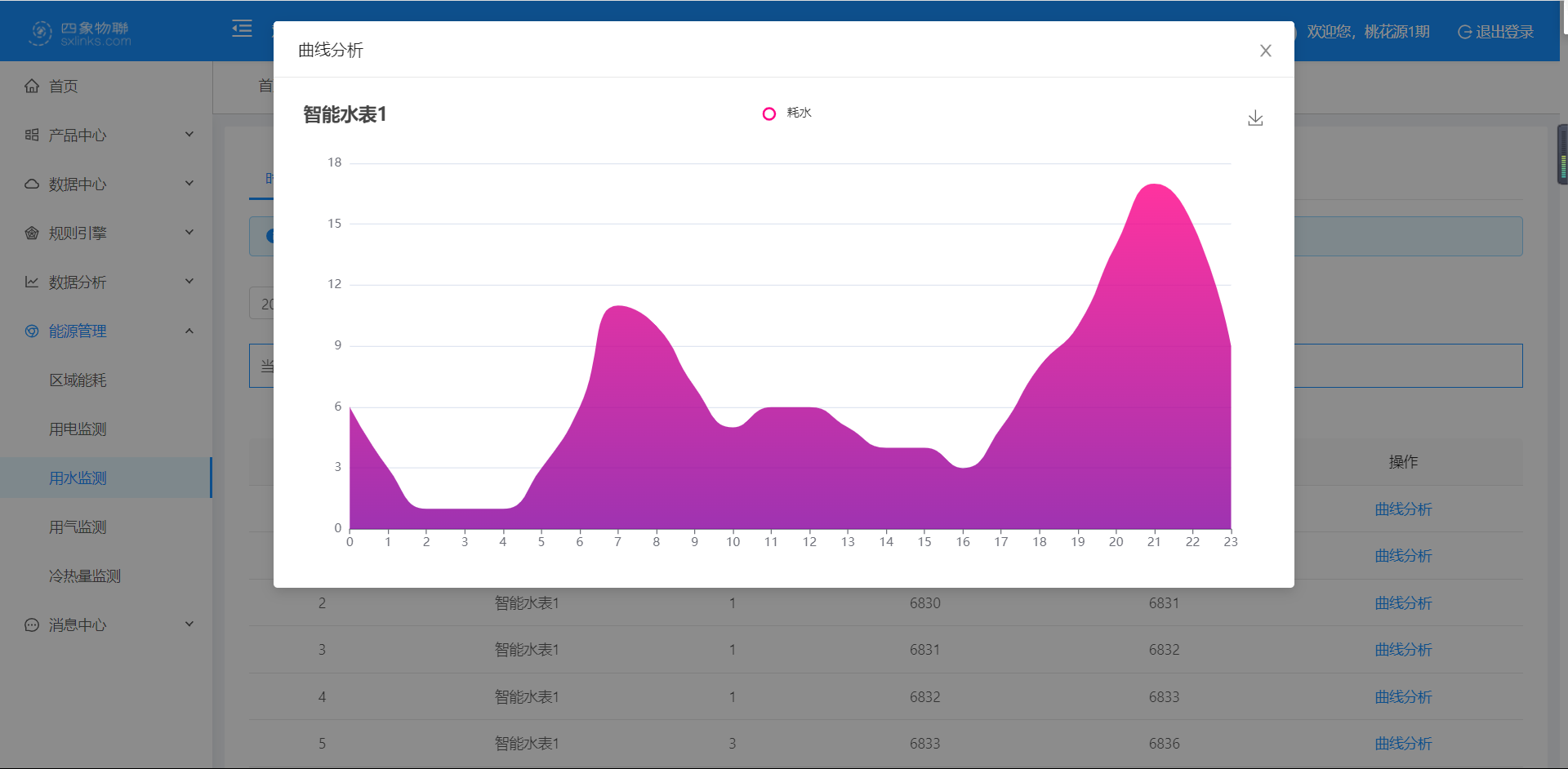Download the water meter chart image
The width and height of the screenshot is (1568, 769).
(1255, 118)
